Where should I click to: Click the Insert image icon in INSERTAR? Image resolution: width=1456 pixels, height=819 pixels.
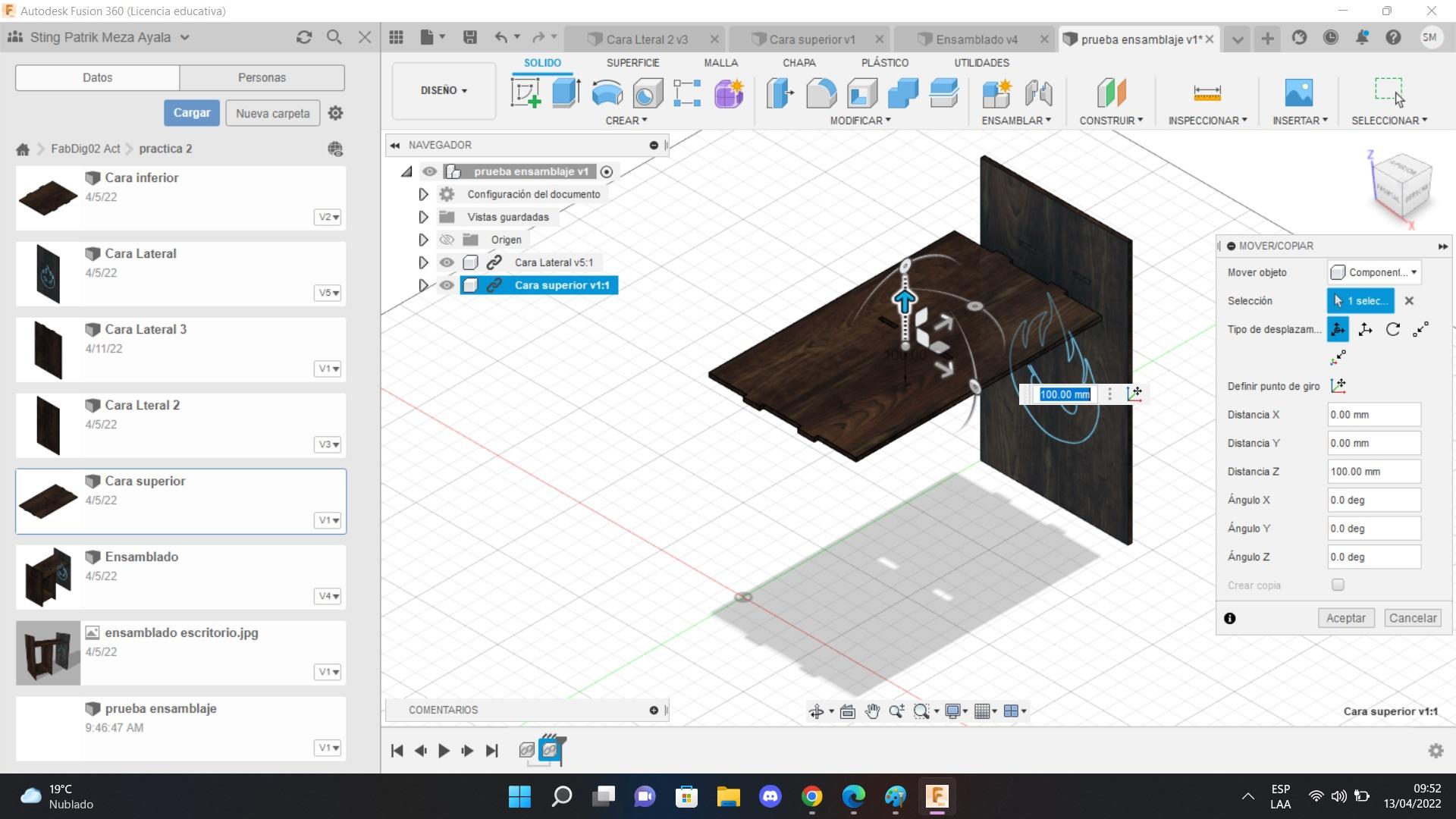pyautogui.click(x=1298, y=93)
